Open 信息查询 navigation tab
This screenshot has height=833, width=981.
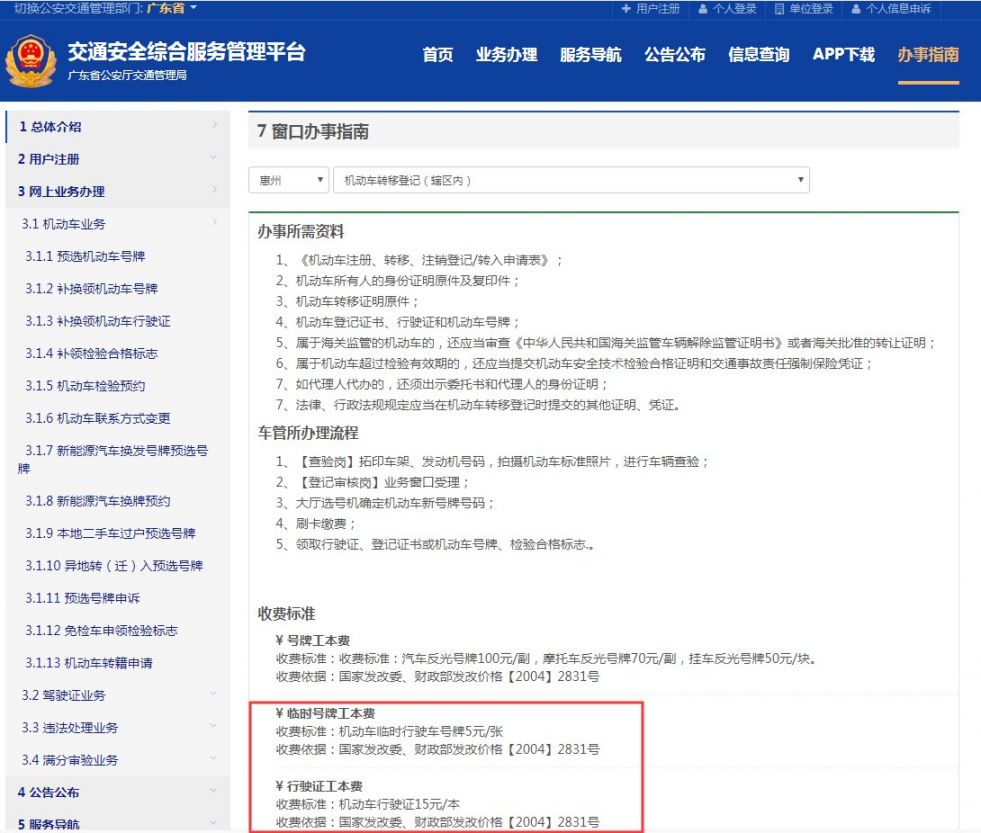[x=759, y=54]
